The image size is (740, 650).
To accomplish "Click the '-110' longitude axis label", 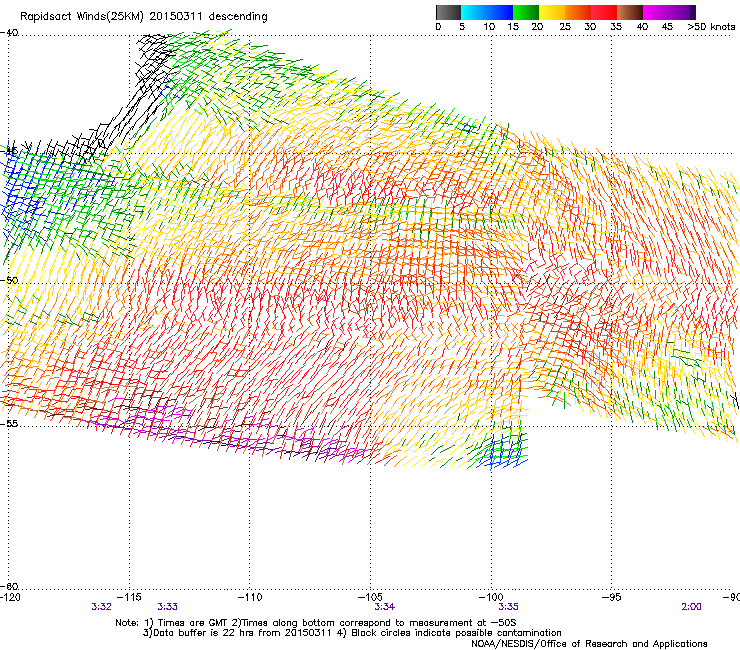I will point(249,598).
